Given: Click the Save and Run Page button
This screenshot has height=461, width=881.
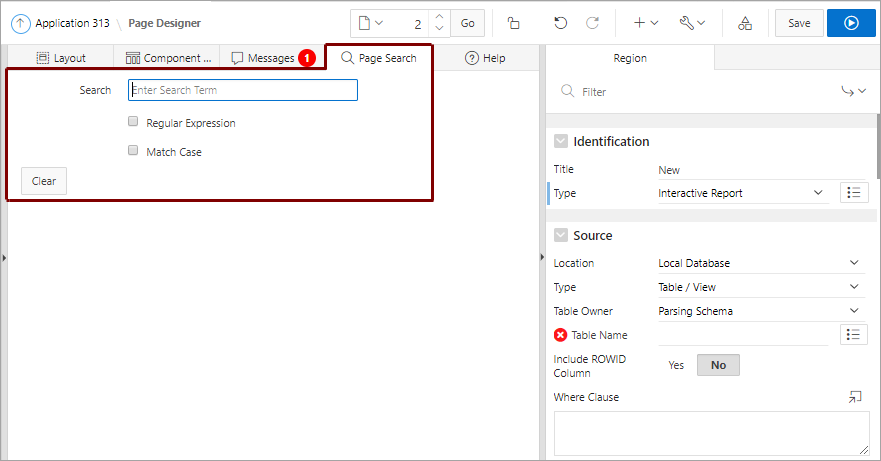Looking at the screenshot, I should pos(851,23).
